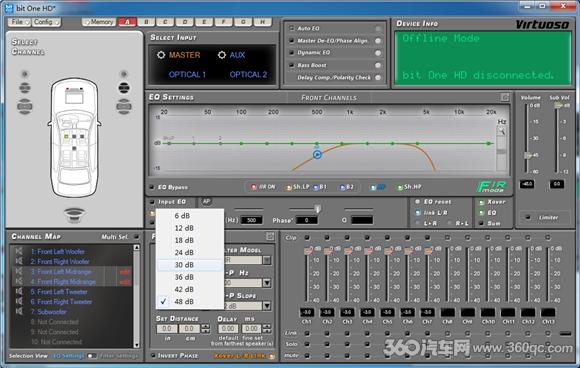Toggle Sh.LP curve indicator
Screen dimensions: 580x368
[x=288, y=188]
